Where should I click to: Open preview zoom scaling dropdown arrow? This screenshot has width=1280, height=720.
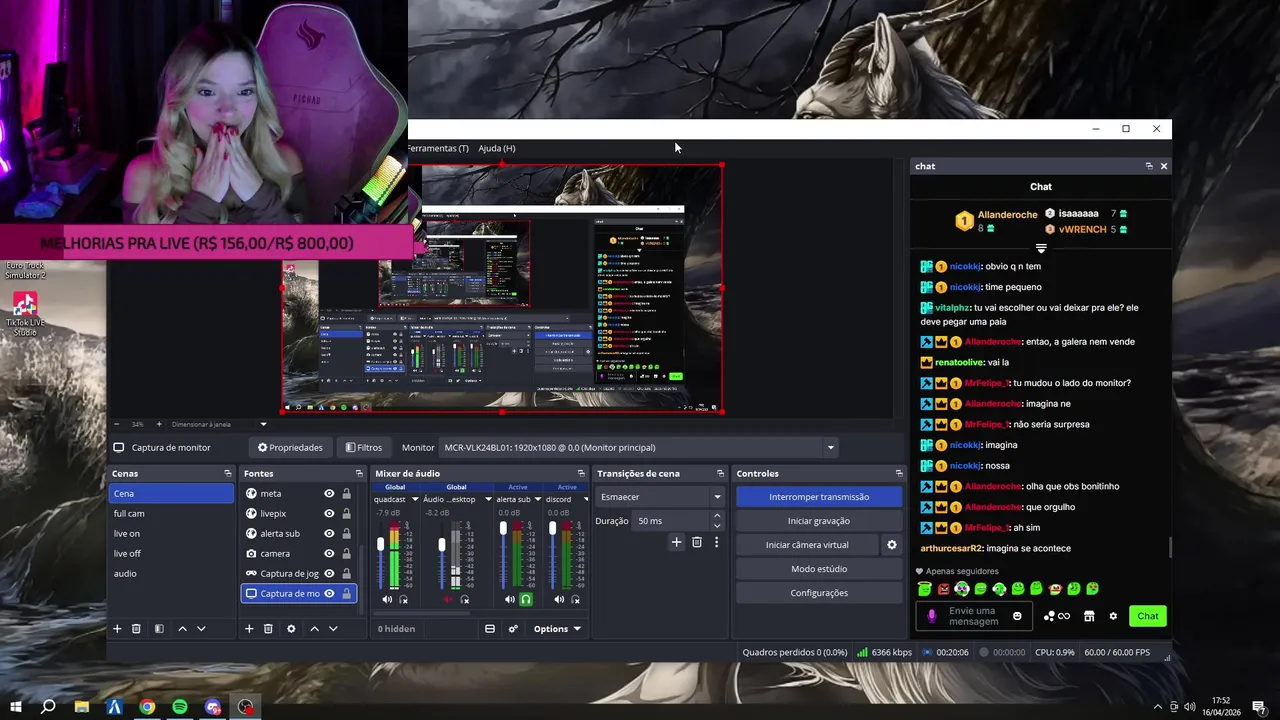pos(263,424)
